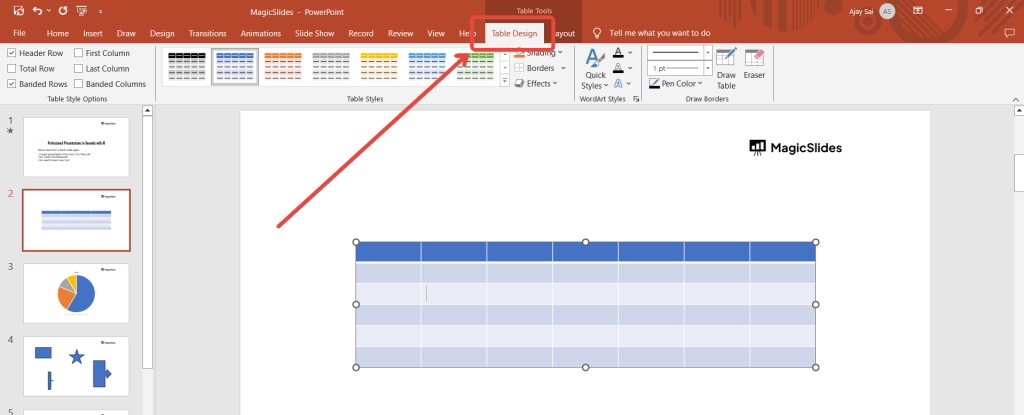1024x415 pixels.
Task: Open the File menu
Action: pos(20,33)
